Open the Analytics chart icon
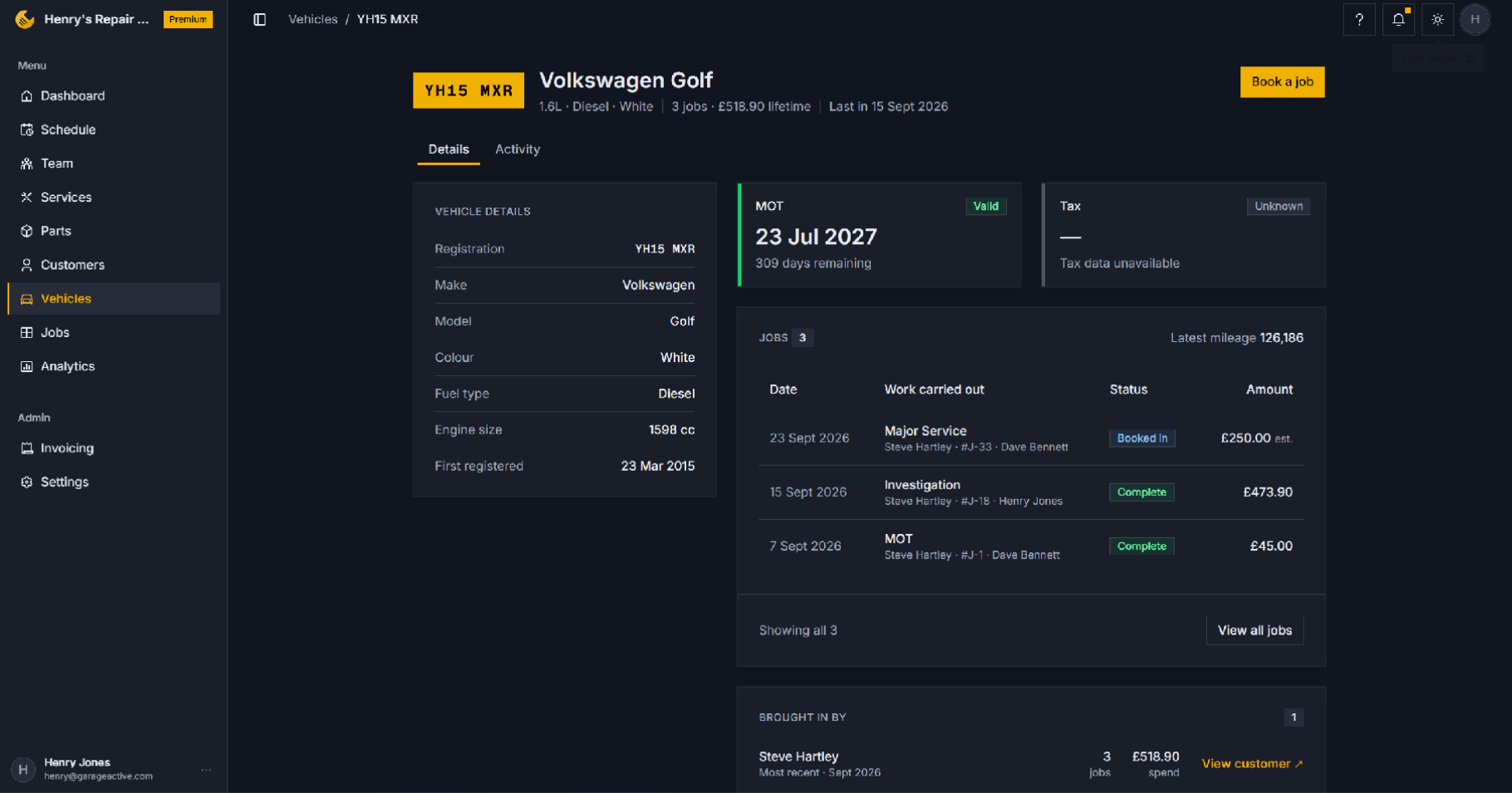Image resolution: width=1512 pixels, height=793 pixels. [x=27, y=366]
